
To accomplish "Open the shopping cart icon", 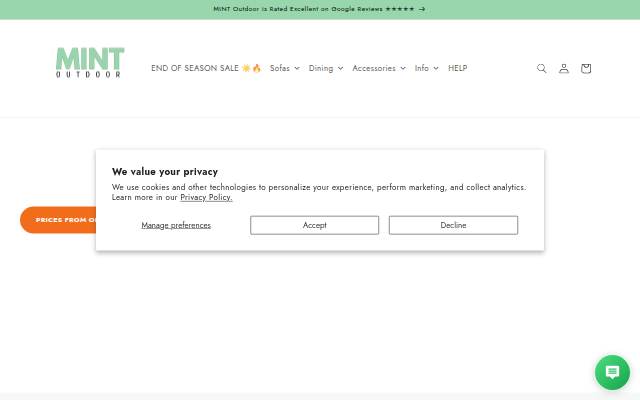I will tap(586, 68).
